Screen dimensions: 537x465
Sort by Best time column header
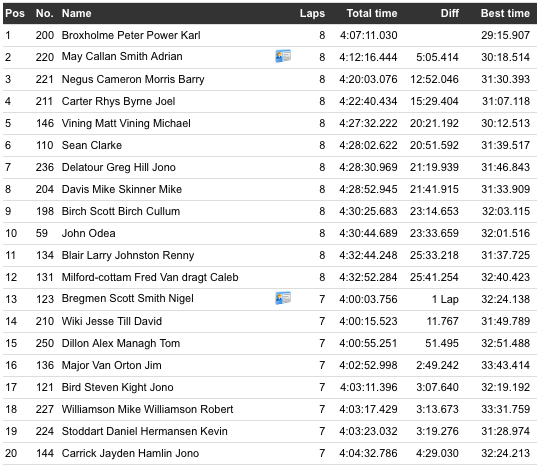point(505,13)
